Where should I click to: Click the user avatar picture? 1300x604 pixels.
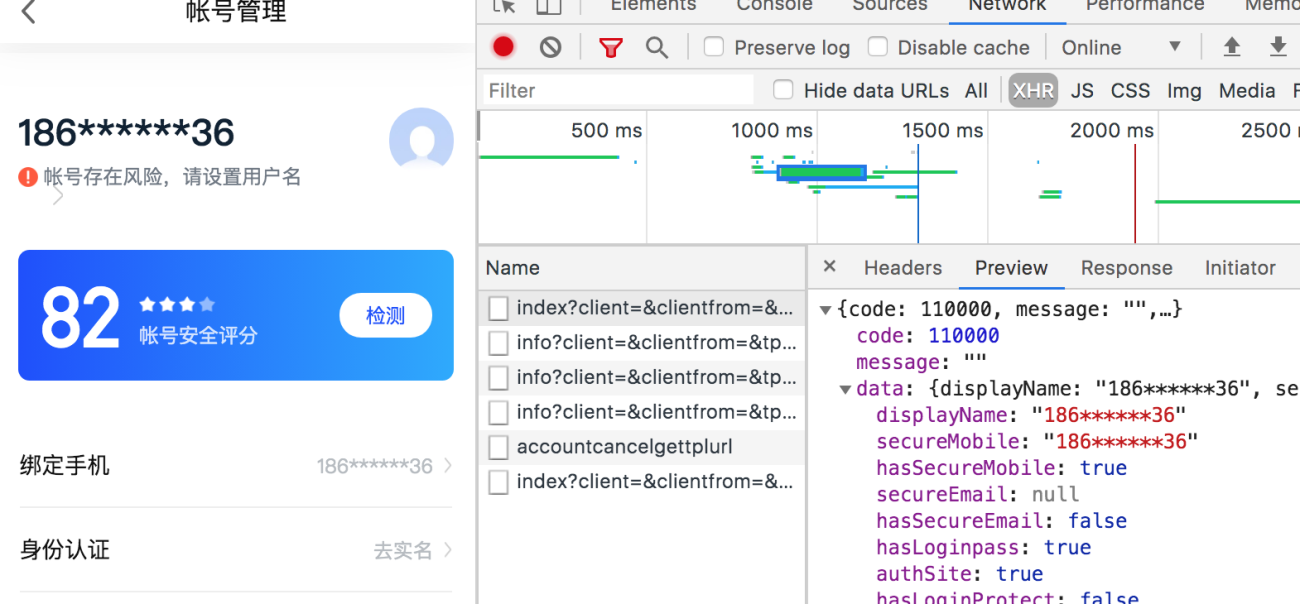coord(421,141)
